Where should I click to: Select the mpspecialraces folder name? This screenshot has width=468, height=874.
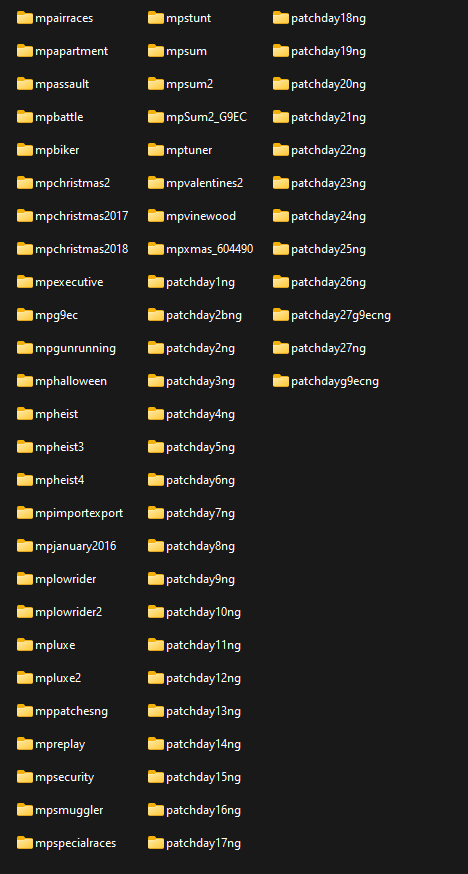tap(75, 843)
